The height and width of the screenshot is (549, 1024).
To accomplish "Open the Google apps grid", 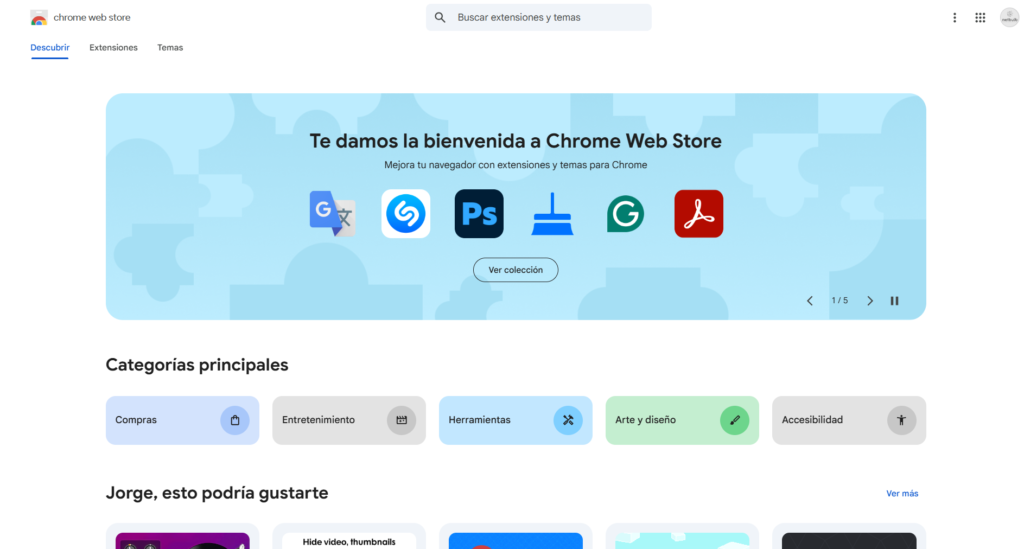I will [980, 18].
